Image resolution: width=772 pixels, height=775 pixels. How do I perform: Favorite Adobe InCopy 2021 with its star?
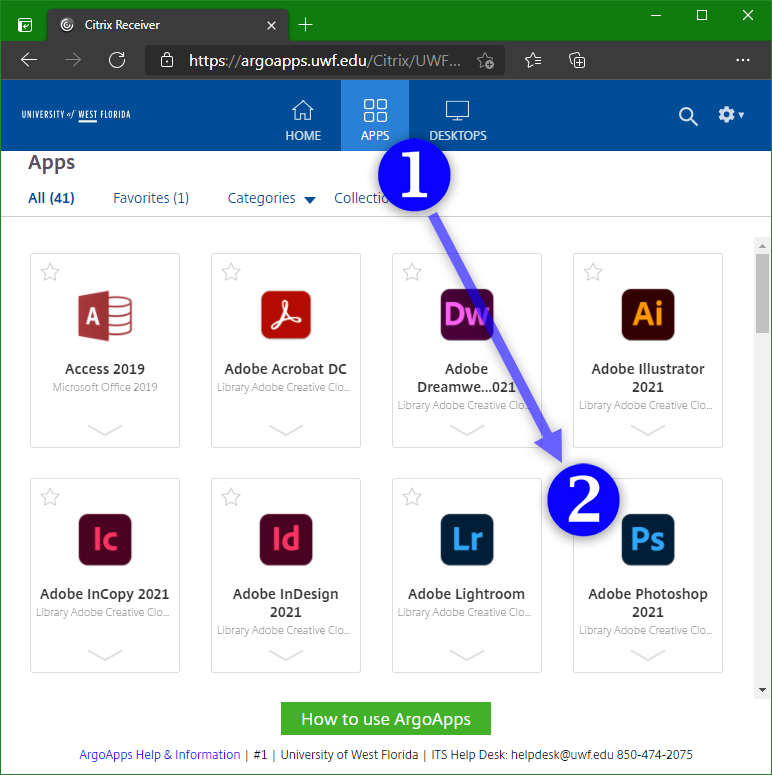[x=50, y=497]
